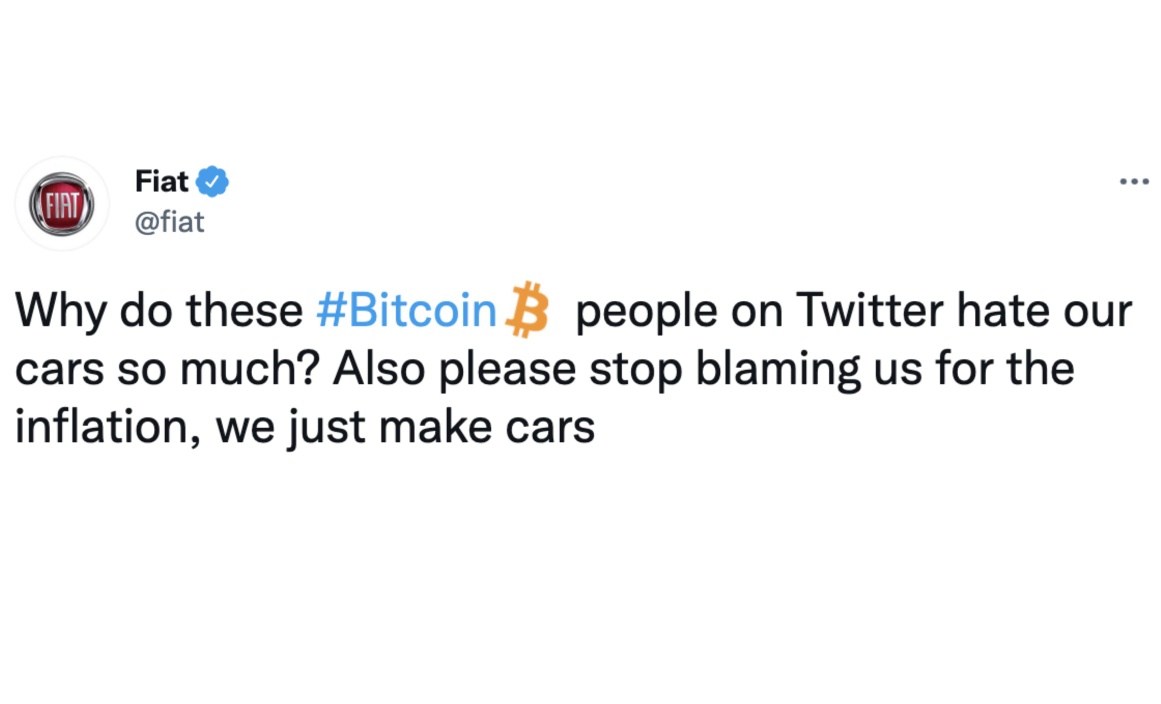The image size is (1161, 704).
Task: Click the word "these" before the hashtag
Action: coord(244,309)
